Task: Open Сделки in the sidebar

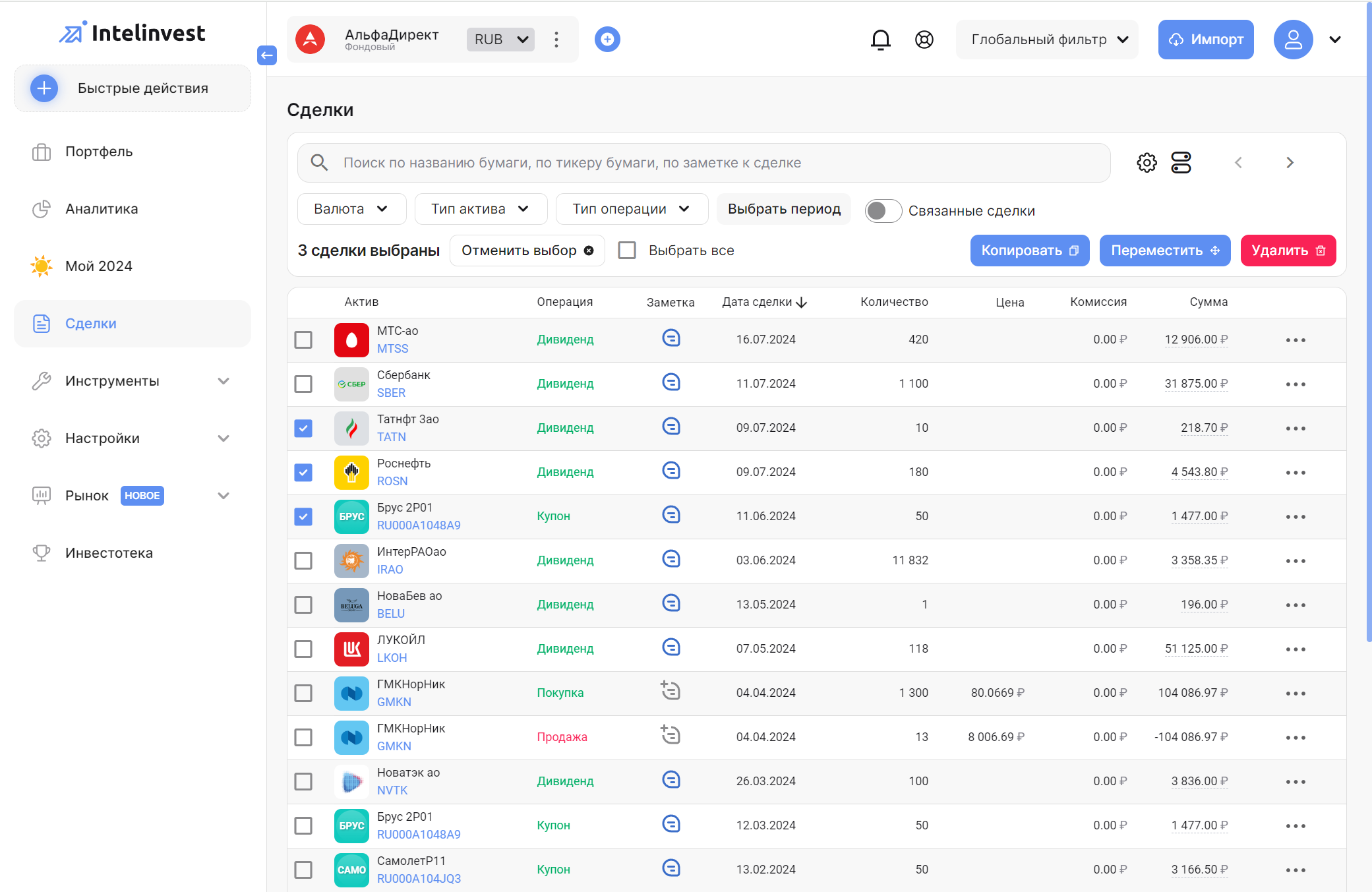Action: 132,324
